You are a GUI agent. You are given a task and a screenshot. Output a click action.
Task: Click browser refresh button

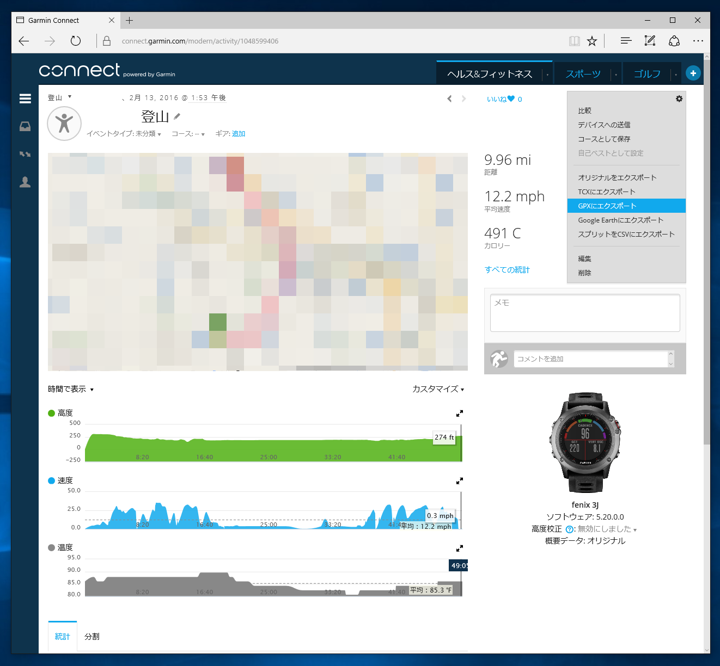[x=76, y=41]
